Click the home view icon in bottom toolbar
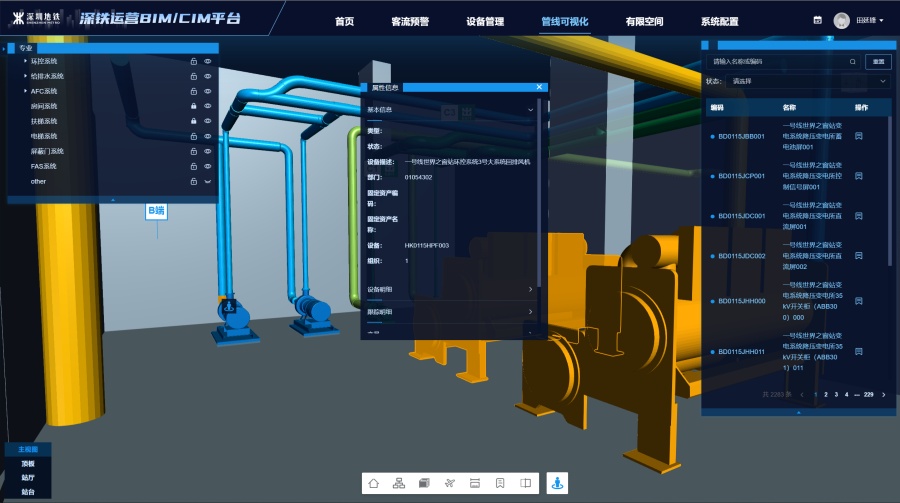This screenshot has width=900, height=503. click(373, 483)
